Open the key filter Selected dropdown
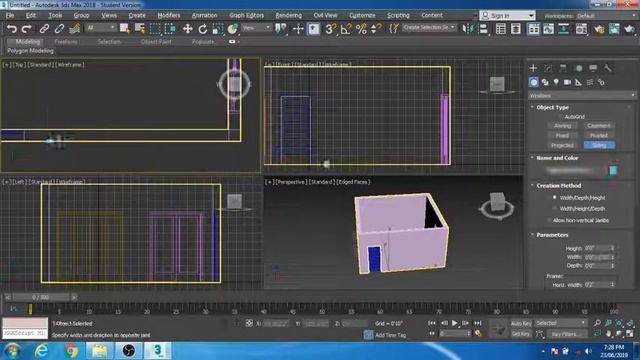Screen dimensions: 640x360 [561, 323]
